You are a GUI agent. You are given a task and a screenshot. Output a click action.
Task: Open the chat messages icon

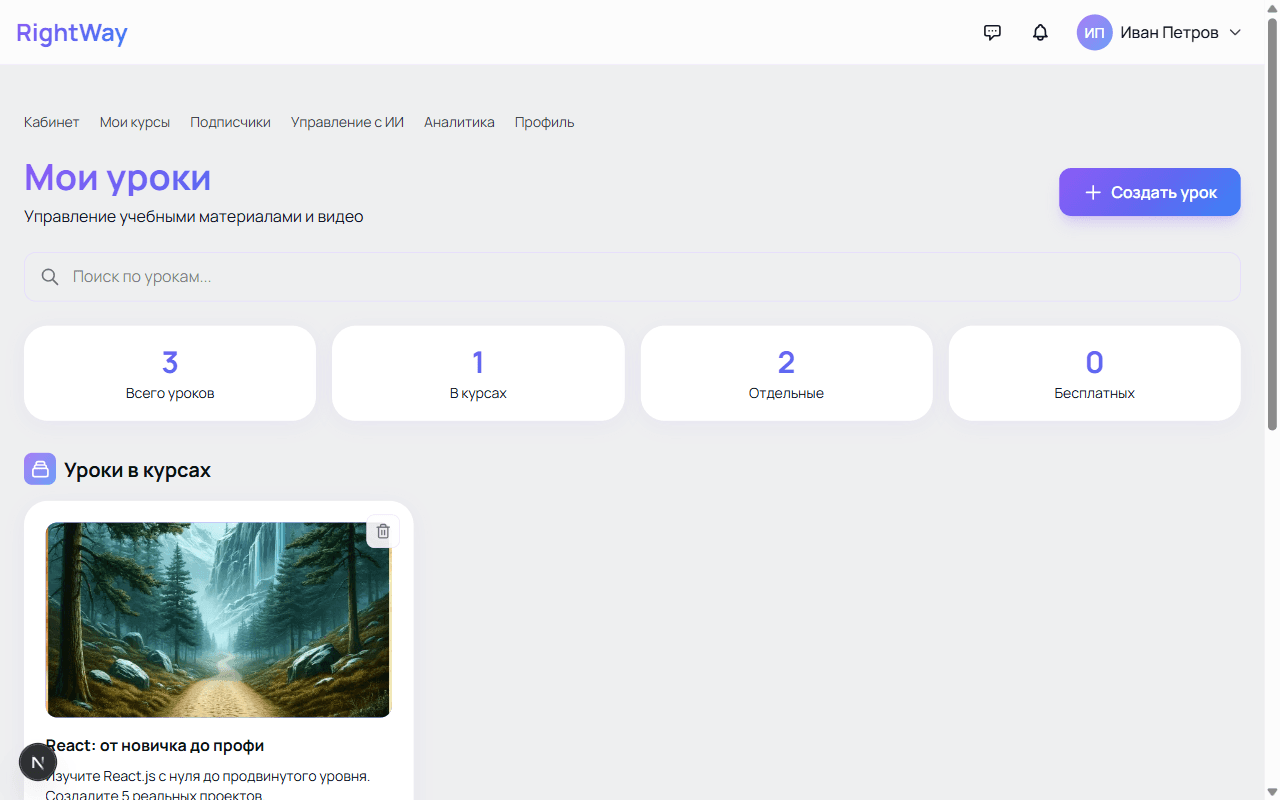(x=992, y=32)
